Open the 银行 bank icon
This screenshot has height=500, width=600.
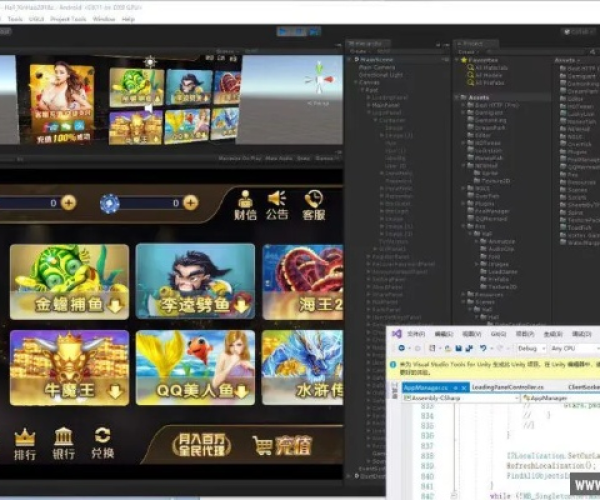point(64,443)
